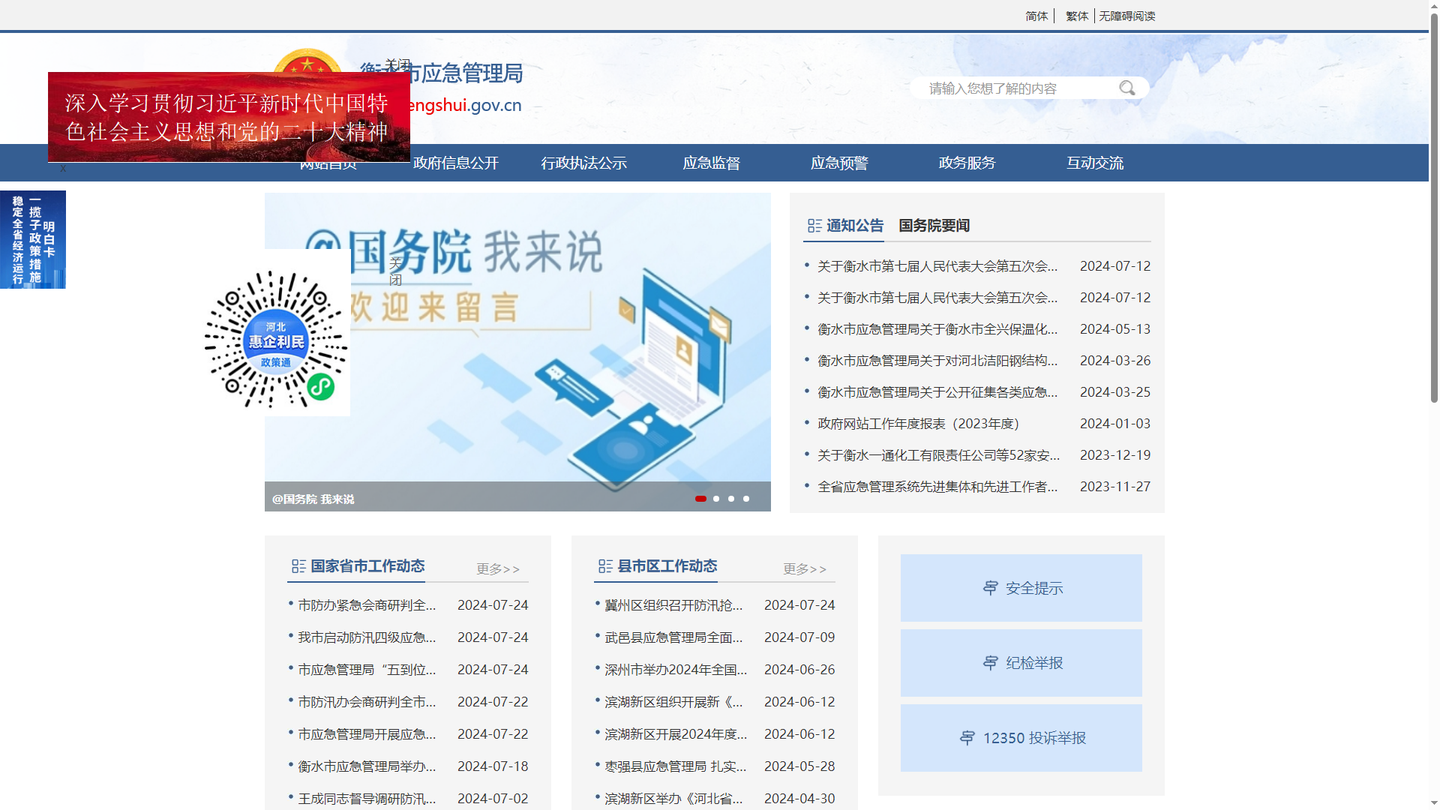Select the fourth carousel dot
Image resolution: width=1440 pixels, height=810 pixels.
point(746,498)
